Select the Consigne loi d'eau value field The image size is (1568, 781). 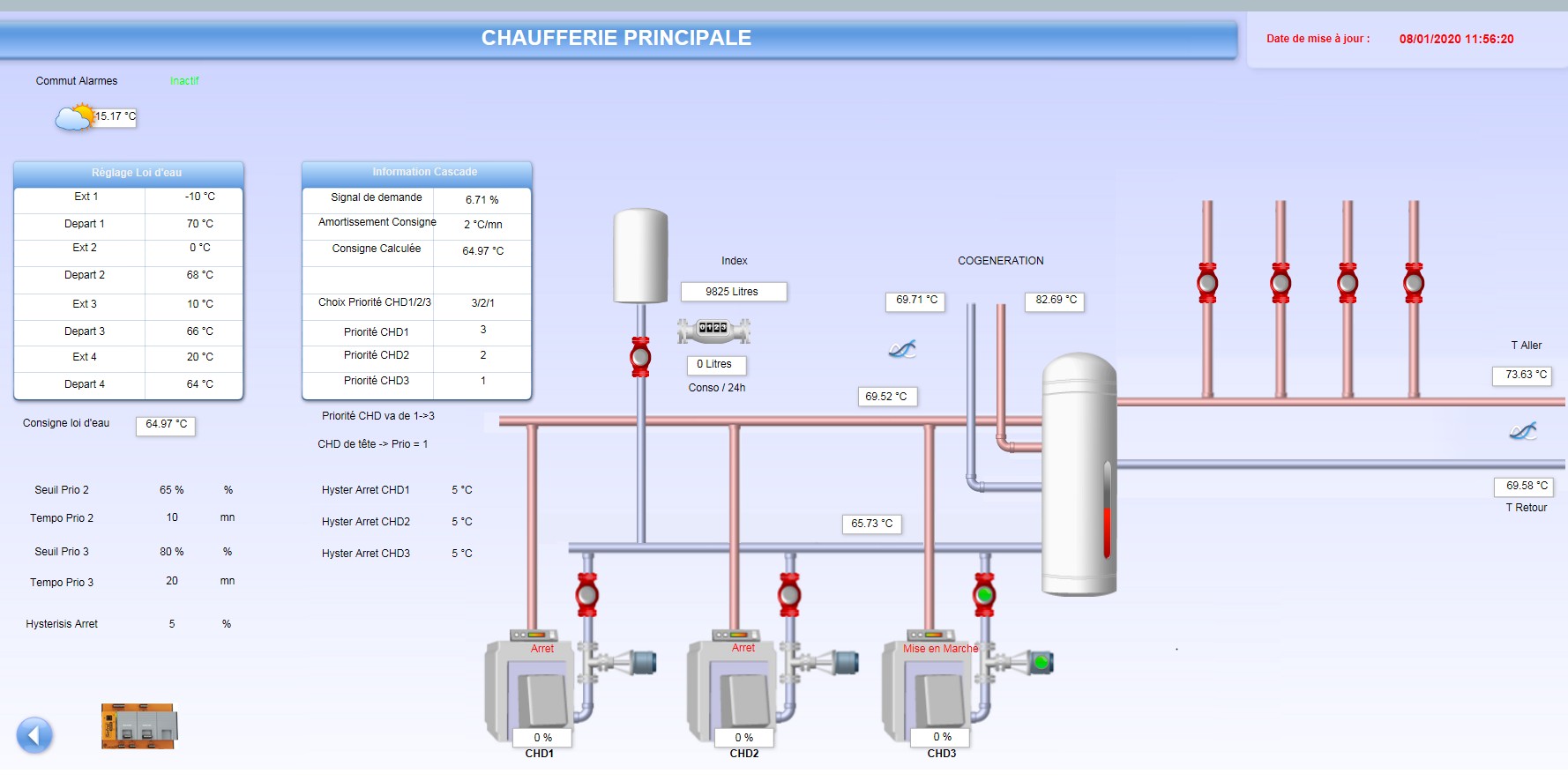(166, 425)
